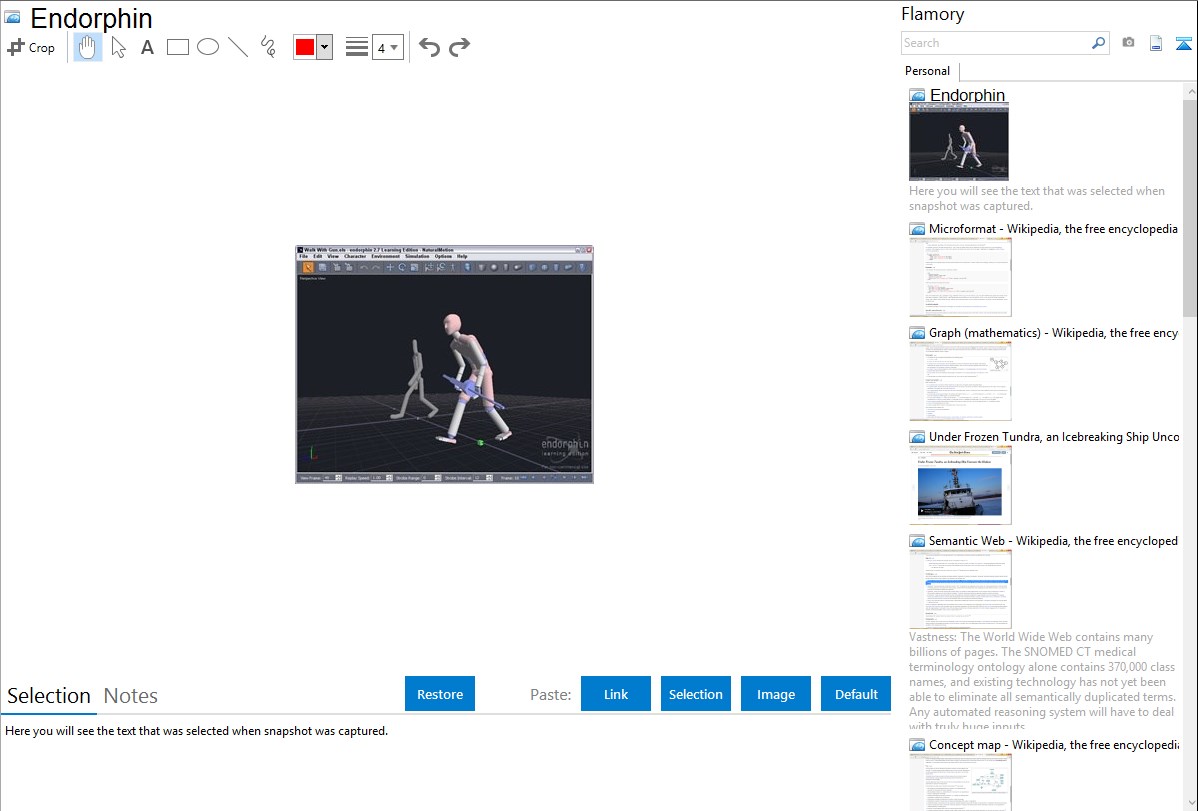Select the arrow pointer tool

pos(118,47)
